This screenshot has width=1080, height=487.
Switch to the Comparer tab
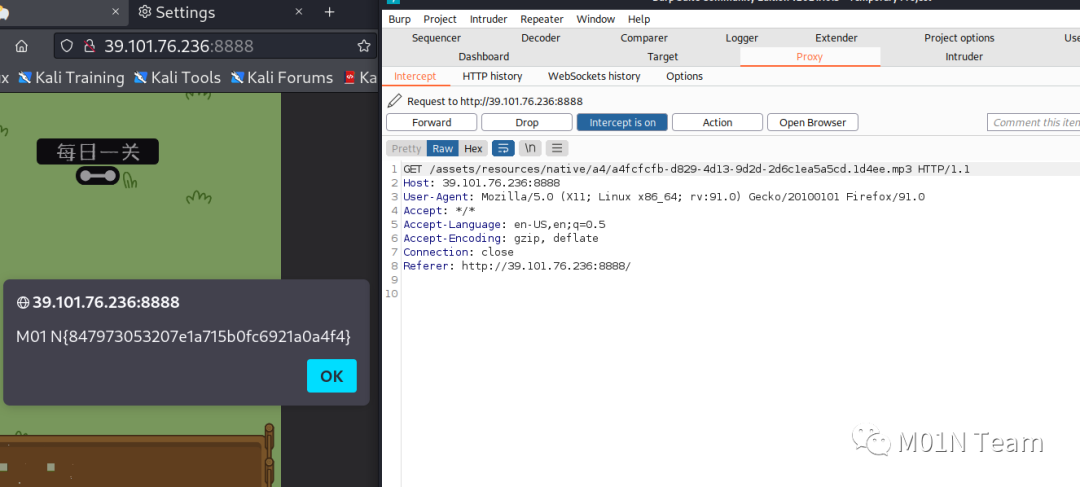(x=644, y=38)
